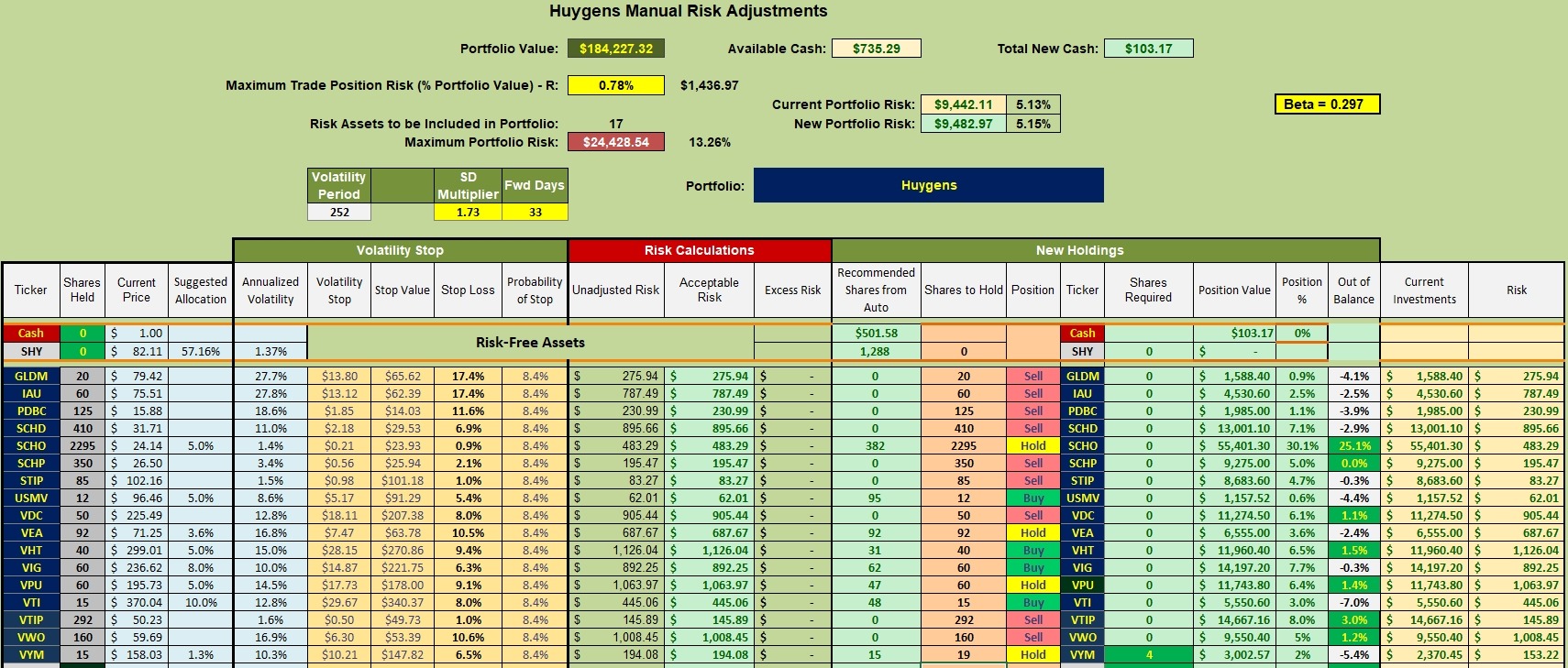The width and height of the screenshot is (1568, 668).
Task: Click the SCHO Hold position cell
Action: click(1033, 445)
